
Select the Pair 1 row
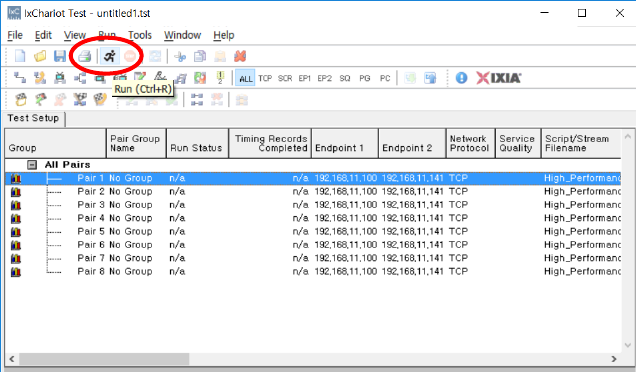pos(313,178)
